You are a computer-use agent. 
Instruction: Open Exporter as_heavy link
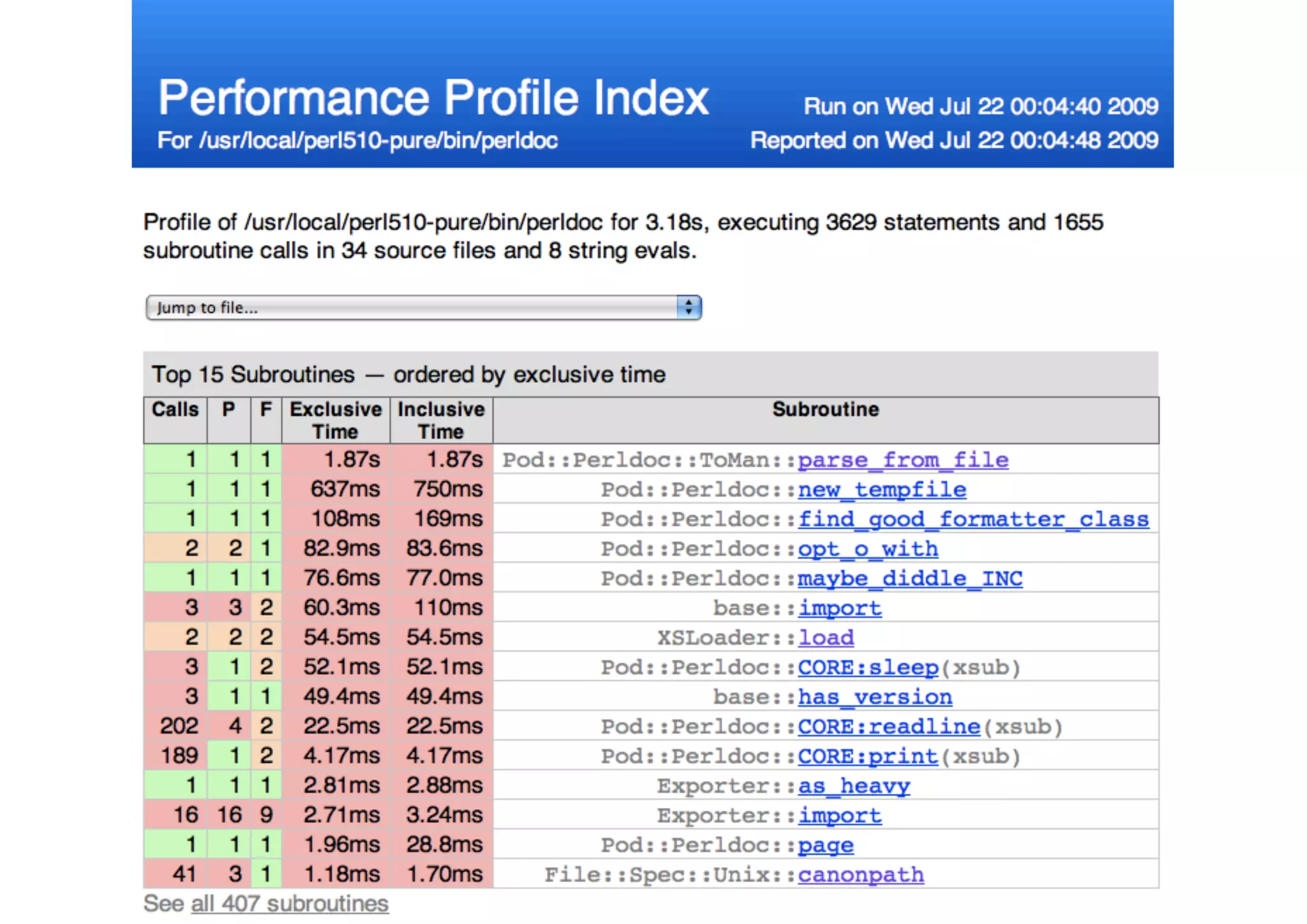coord(853,786)
